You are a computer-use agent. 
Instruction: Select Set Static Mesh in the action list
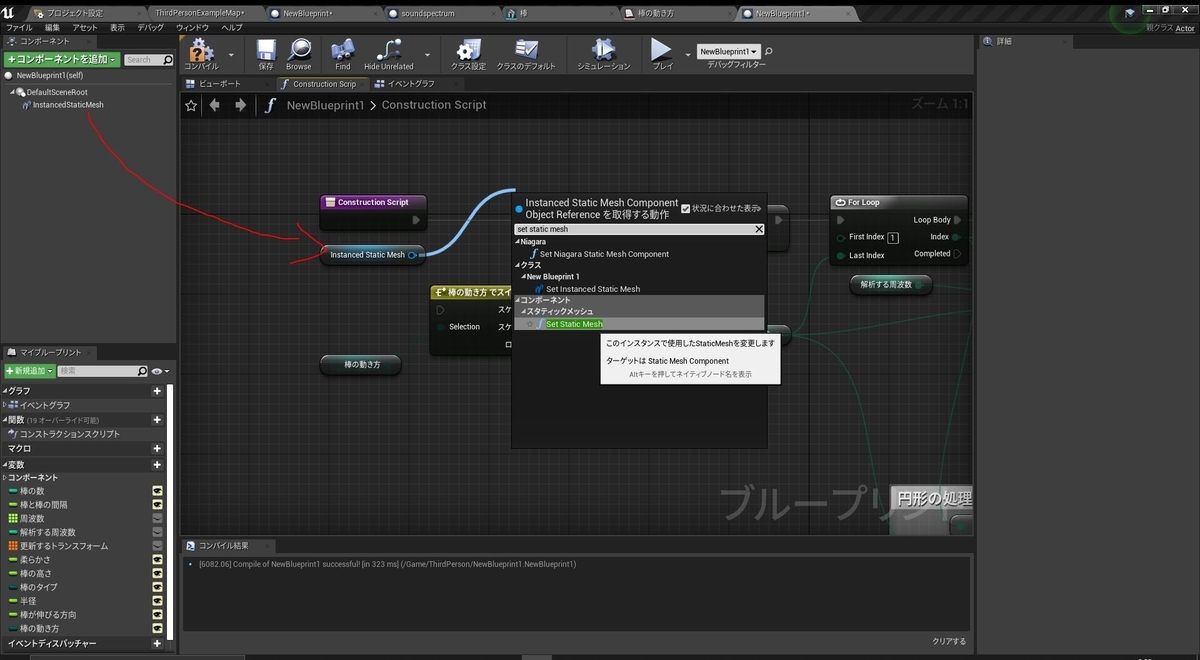tap(574, 324)
